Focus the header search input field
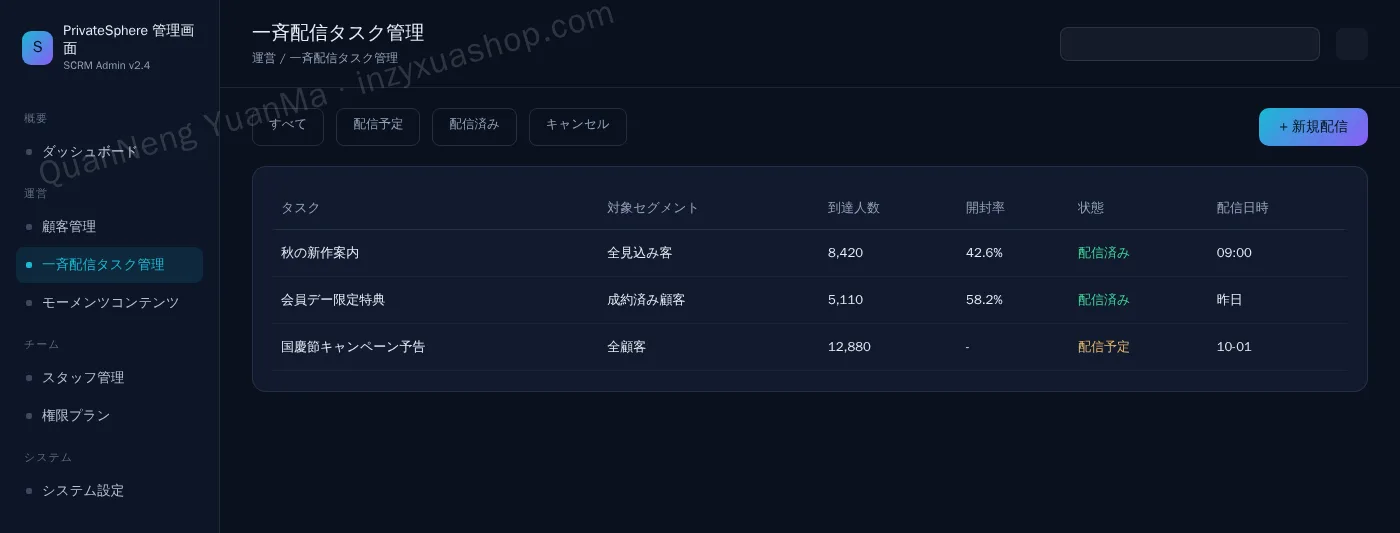 click(1190, 44)
